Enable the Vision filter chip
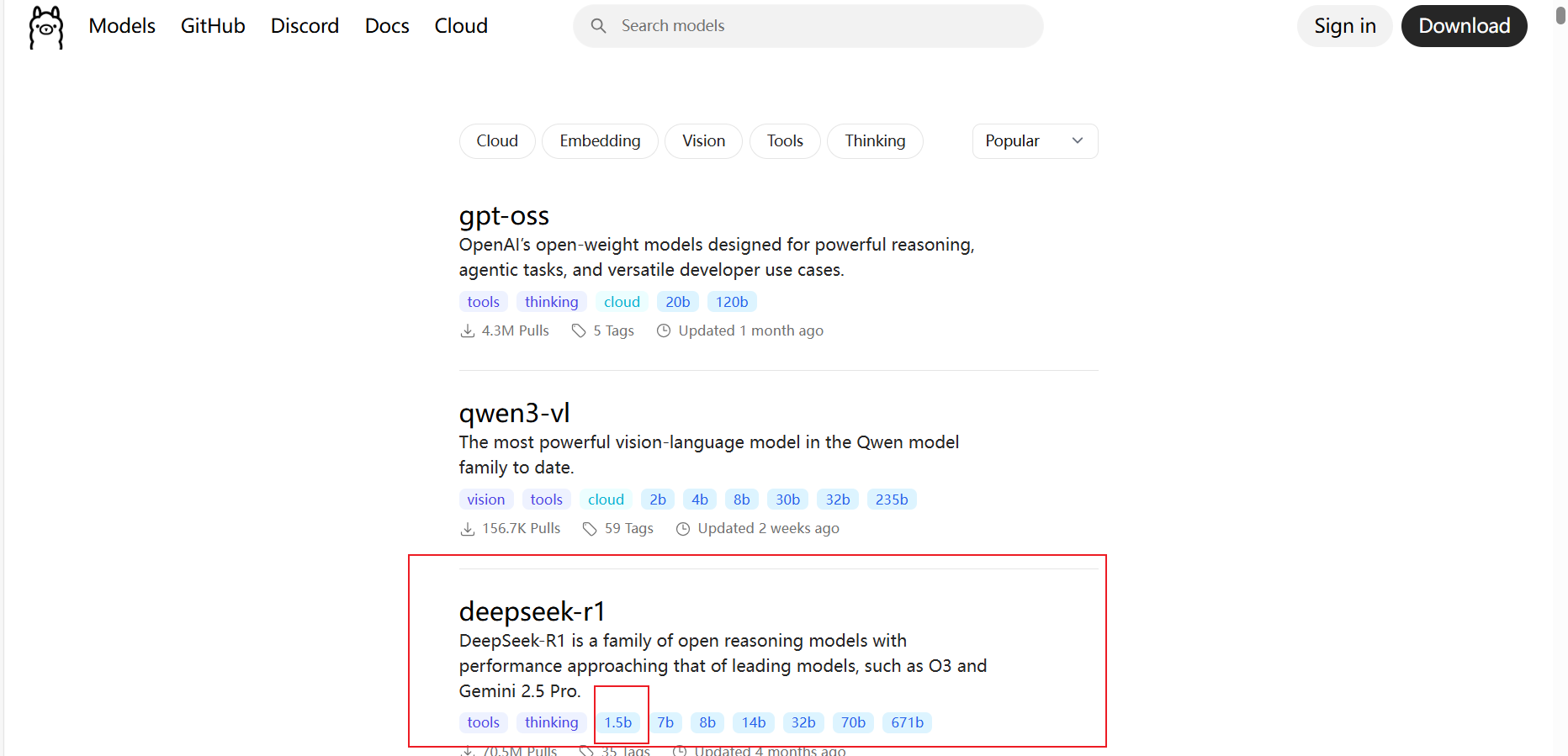1568x756 pixels. [703, 141]
